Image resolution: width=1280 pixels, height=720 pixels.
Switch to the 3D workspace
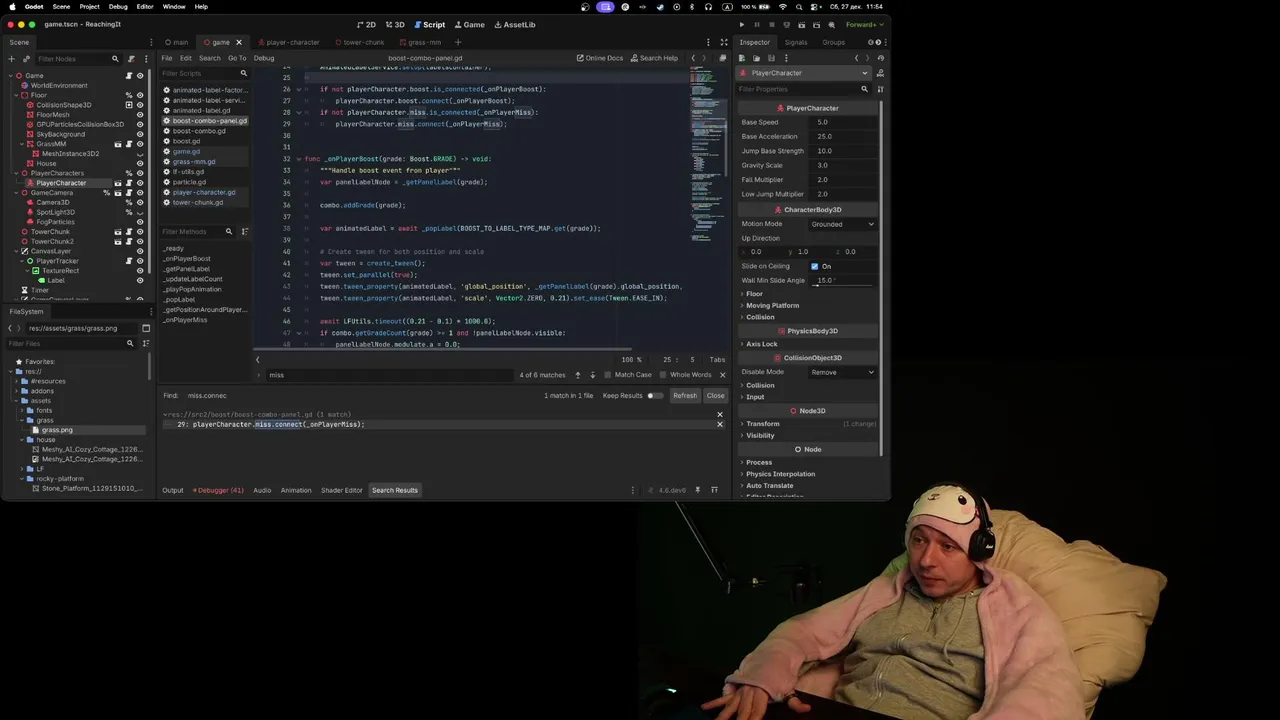click(x=395, y=24)
